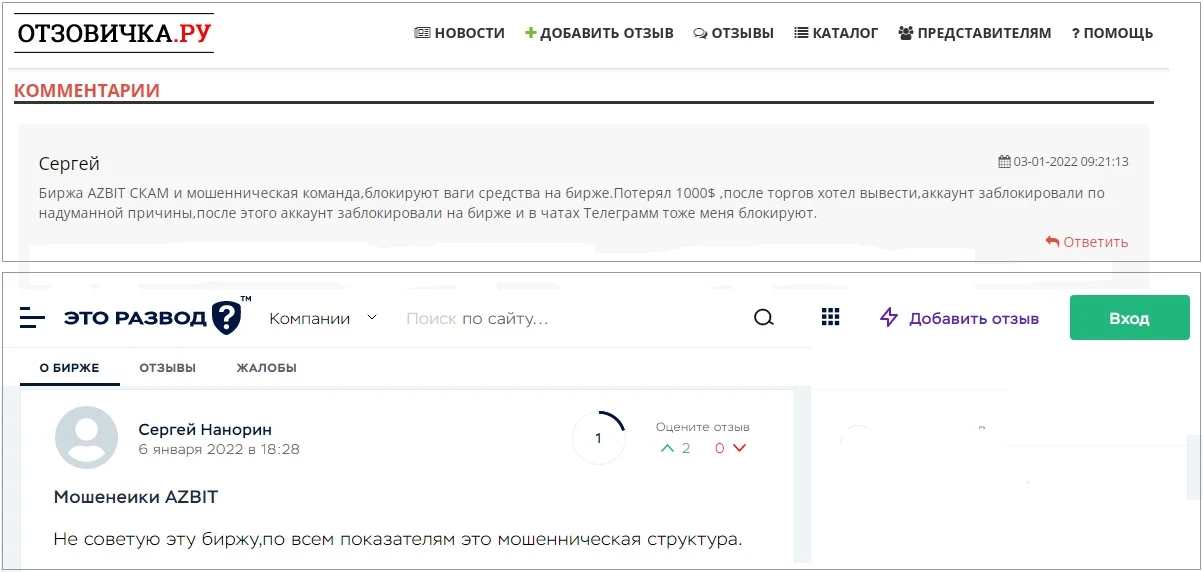Image resolution: width=1203 pixels, height=572 pixels.
Task: Open Новости in Отзовичка top menu
Action: pyautogui.click(x=459, y=33)
